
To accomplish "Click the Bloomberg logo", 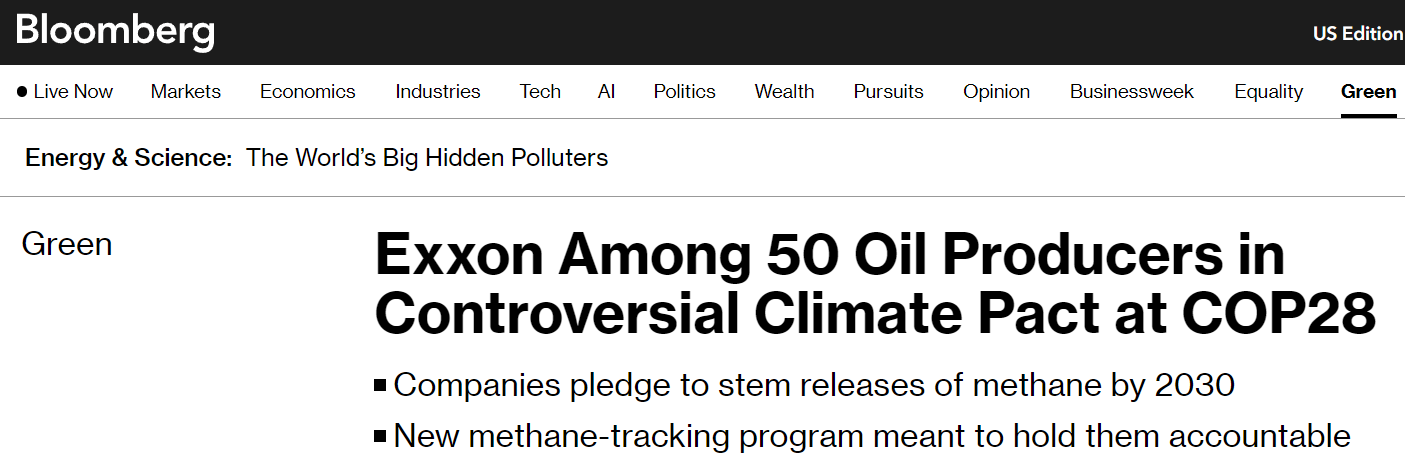I will point(115,32).
